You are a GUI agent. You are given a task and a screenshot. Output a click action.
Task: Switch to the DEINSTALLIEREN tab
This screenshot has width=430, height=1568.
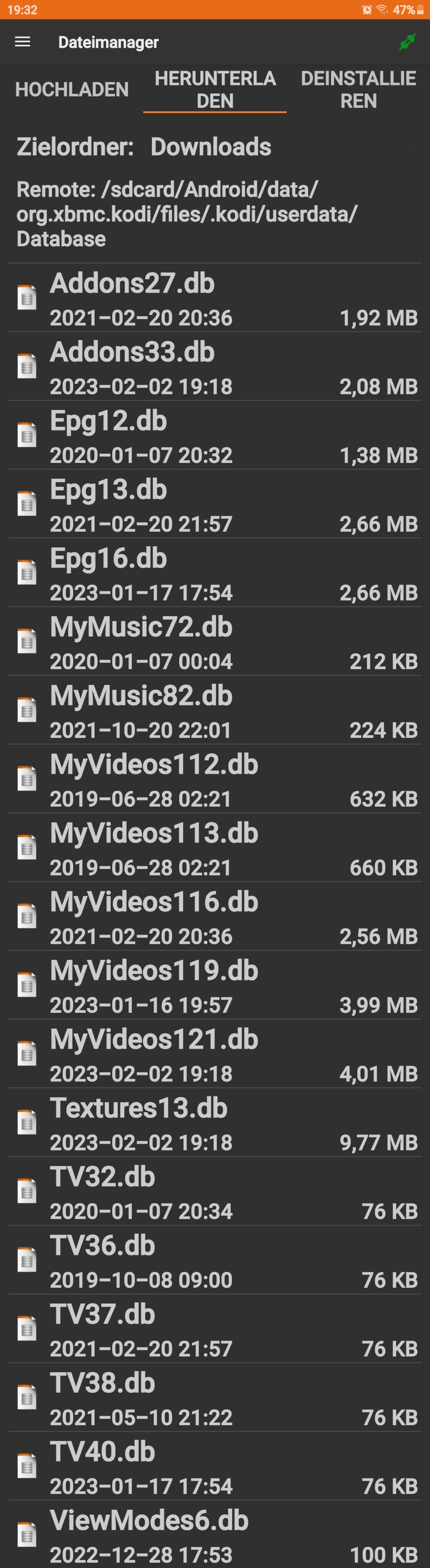click(x=358, y=89)
